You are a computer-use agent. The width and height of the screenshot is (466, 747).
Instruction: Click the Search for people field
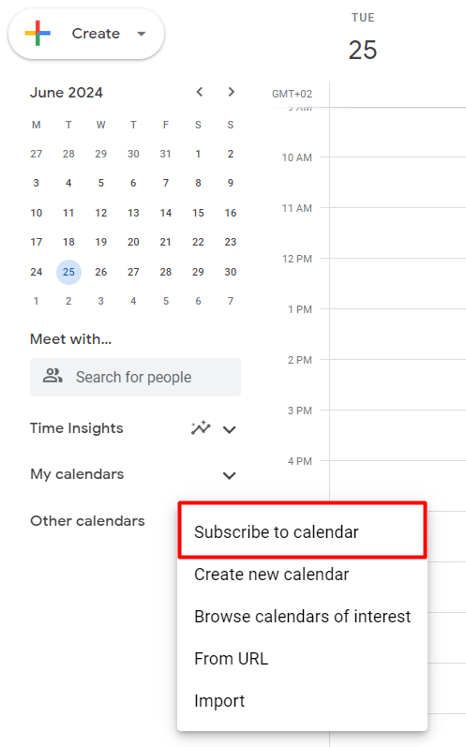[135, 377]
